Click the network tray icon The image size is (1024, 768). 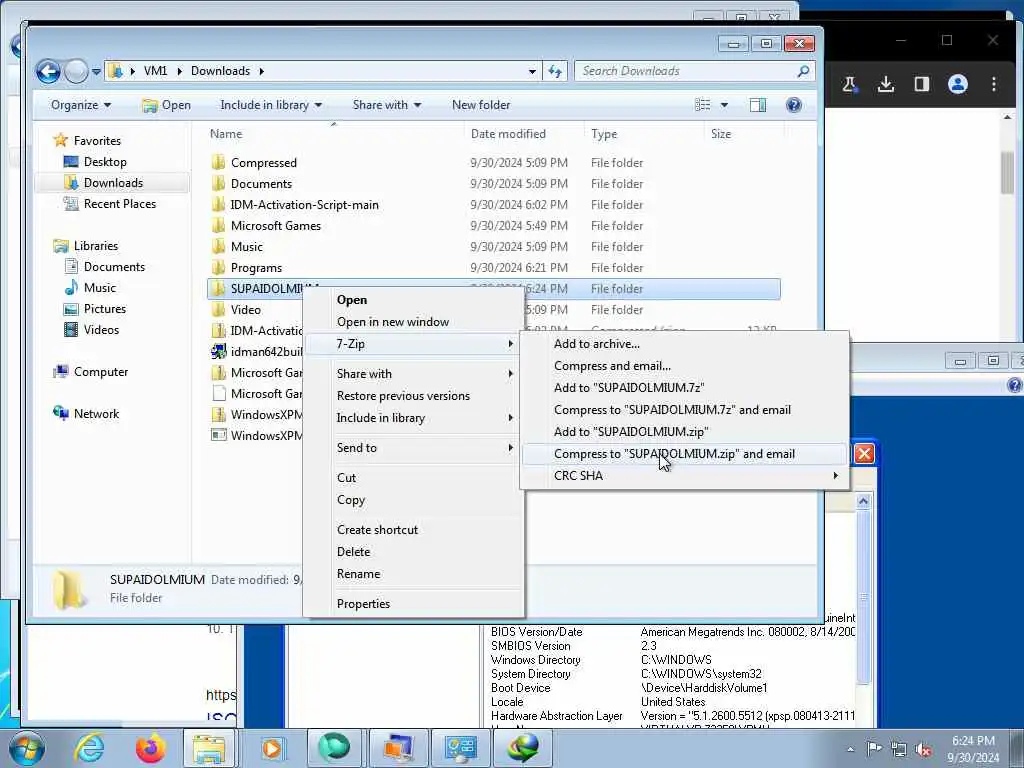click(899, 749)
